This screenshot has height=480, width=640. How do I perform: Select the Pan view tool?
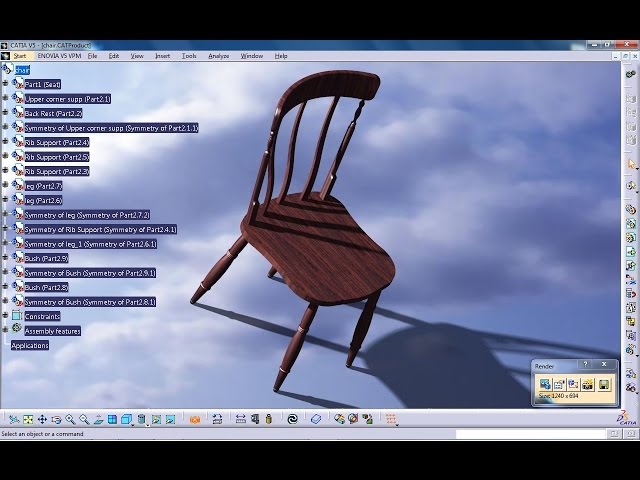(x=42, y=419)
